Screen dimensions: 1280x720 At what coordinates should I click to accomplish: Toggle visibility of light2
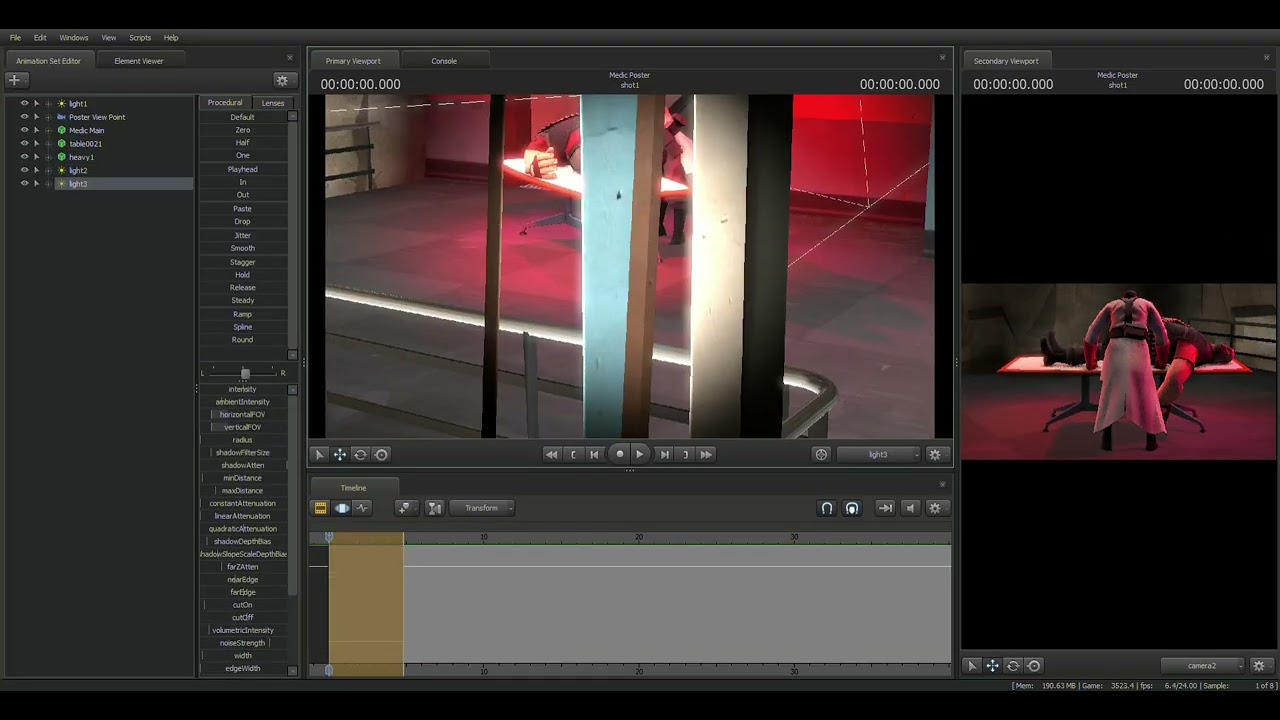coord(25,170)
